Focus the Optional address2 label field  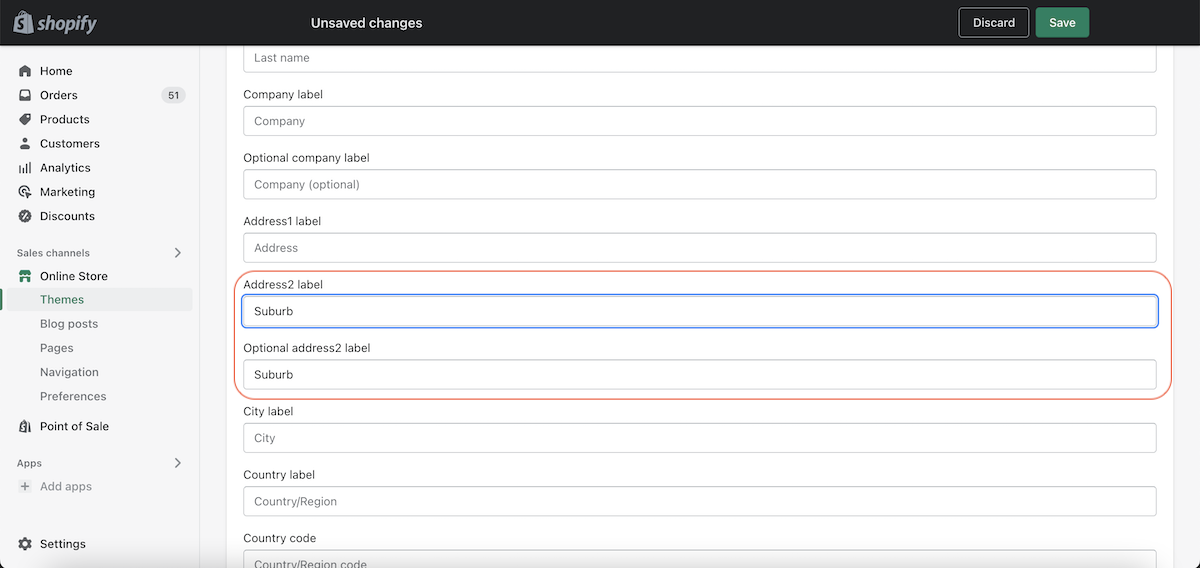[700, 375]
